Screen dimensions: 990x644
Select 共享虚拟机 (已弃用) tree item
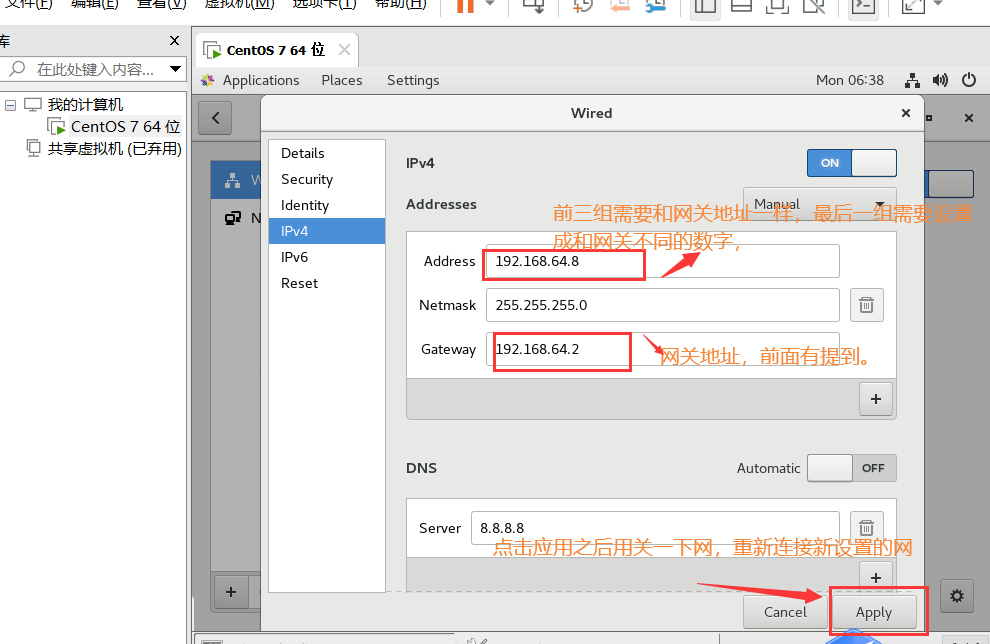114,149
